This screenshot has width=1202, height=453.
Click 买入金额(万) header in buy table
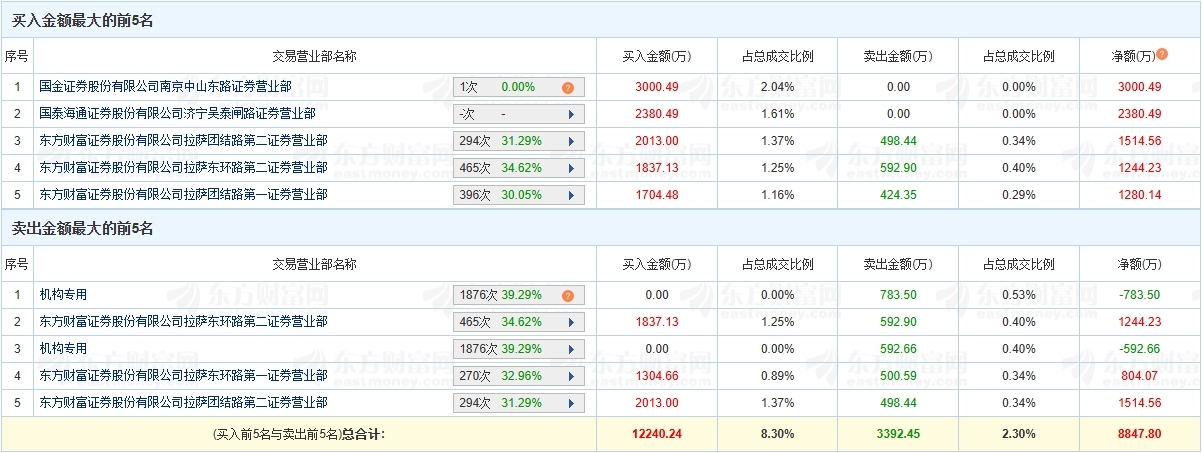tap(657, 56)
